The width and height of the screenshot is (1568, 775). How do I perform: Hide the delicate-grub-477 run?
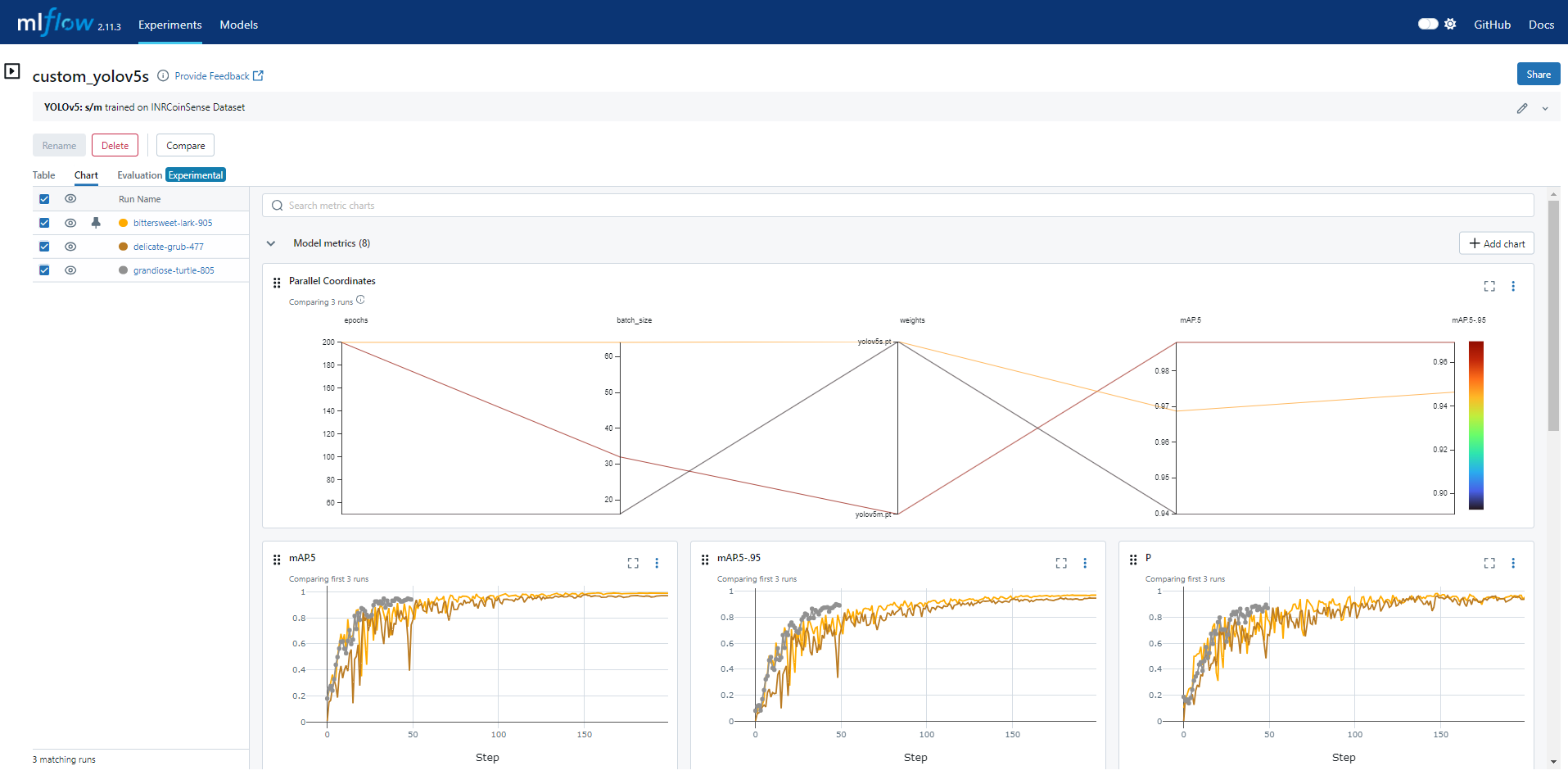point(70,247)
